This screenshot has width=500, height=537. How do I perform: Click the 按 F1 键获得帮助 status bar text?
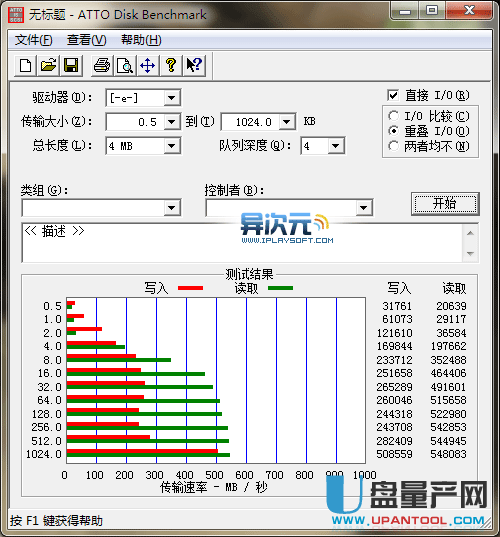[x=56, y=521]
